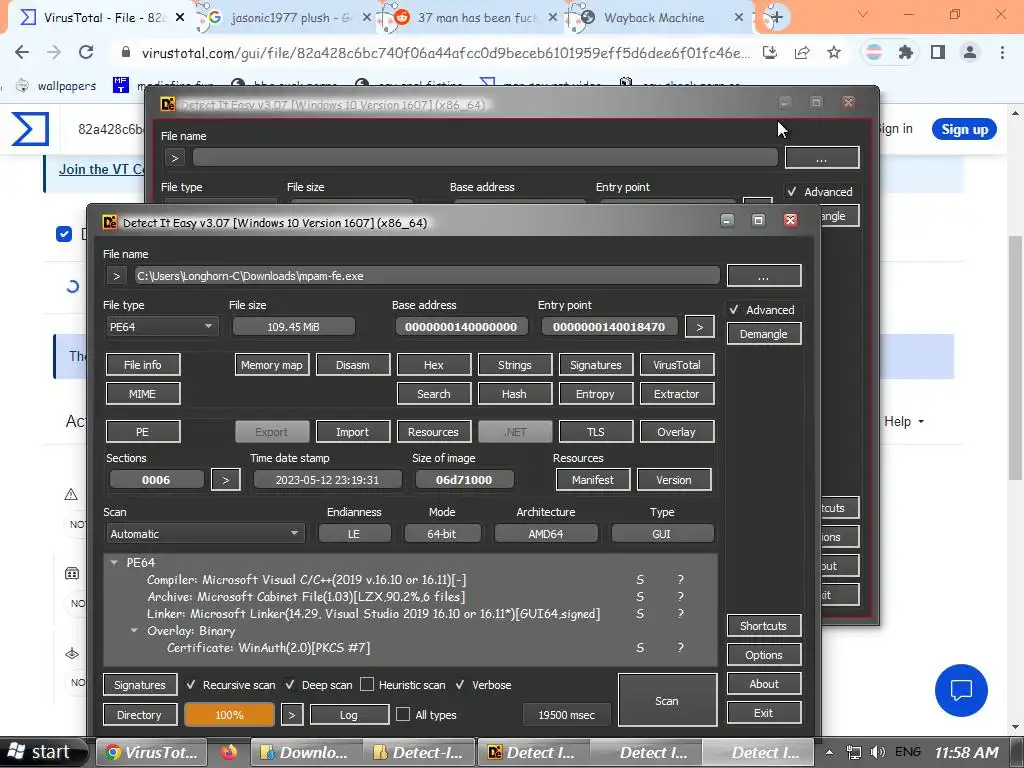Click the Demangle button
Viewport: 1024px width, 768px height.
coord(763,334)
